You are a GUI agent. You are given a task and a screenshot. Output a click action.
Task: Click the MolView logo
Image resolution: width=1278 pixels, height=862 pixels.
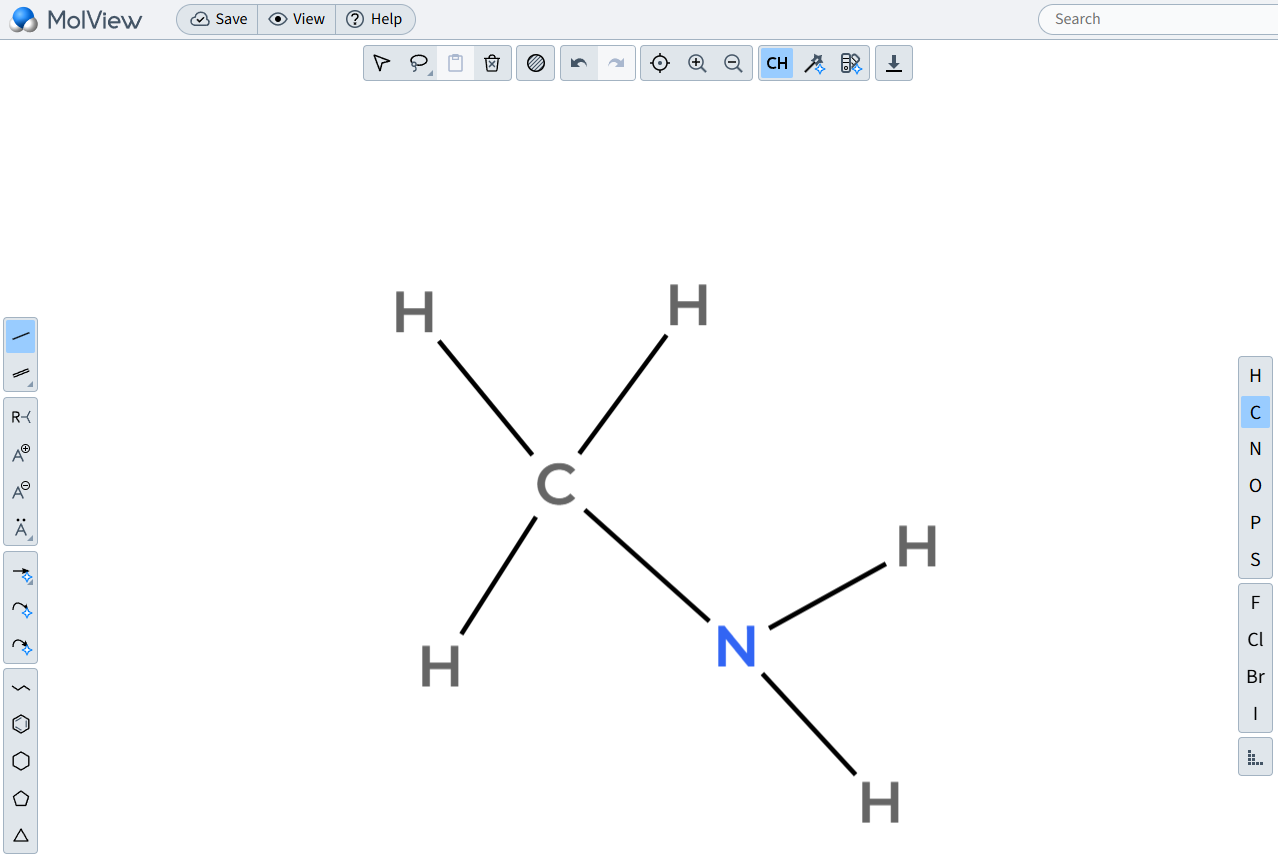click(x=76, y=19)
